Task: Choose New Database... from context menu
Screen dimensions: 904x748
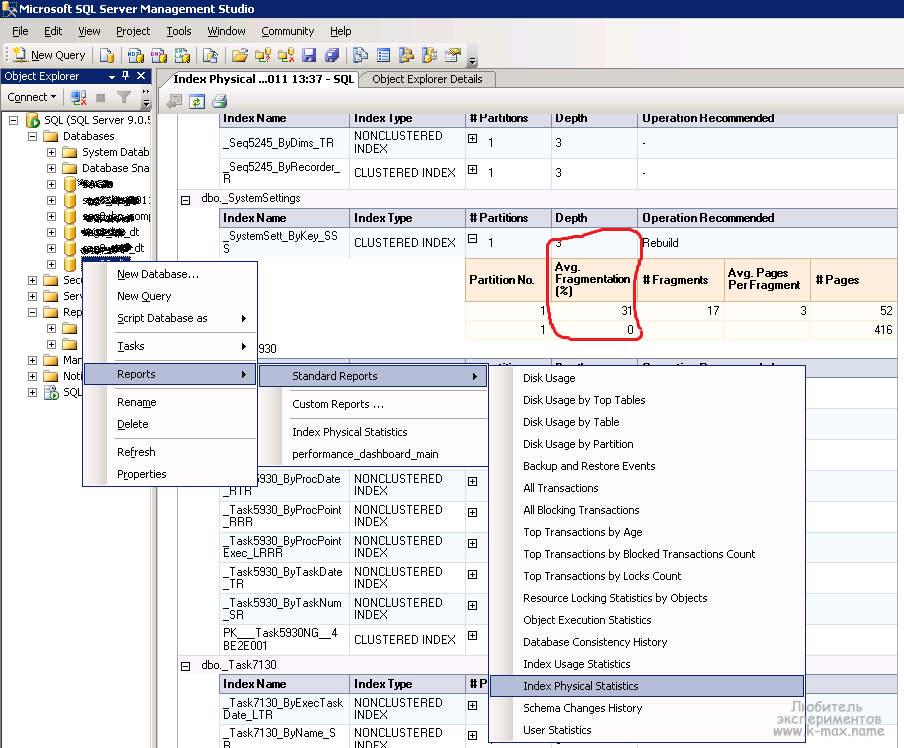Action: pyautogui.click(x=158, y=274)
